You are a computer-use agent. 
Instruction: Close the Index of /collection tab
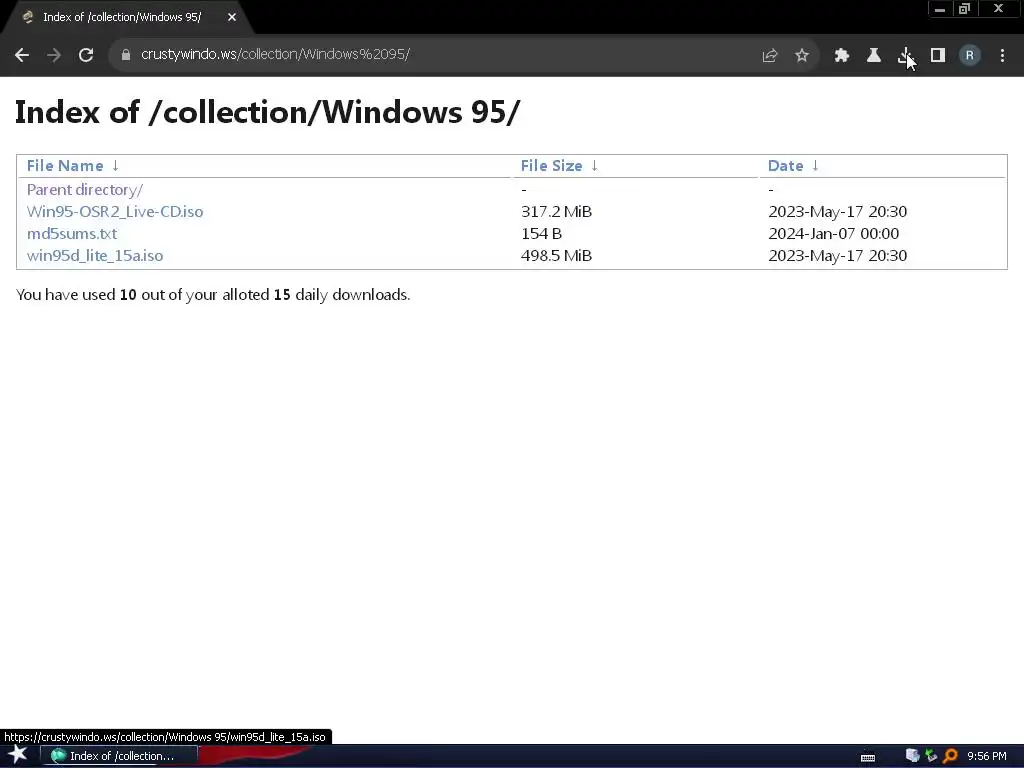click(232, 17)
